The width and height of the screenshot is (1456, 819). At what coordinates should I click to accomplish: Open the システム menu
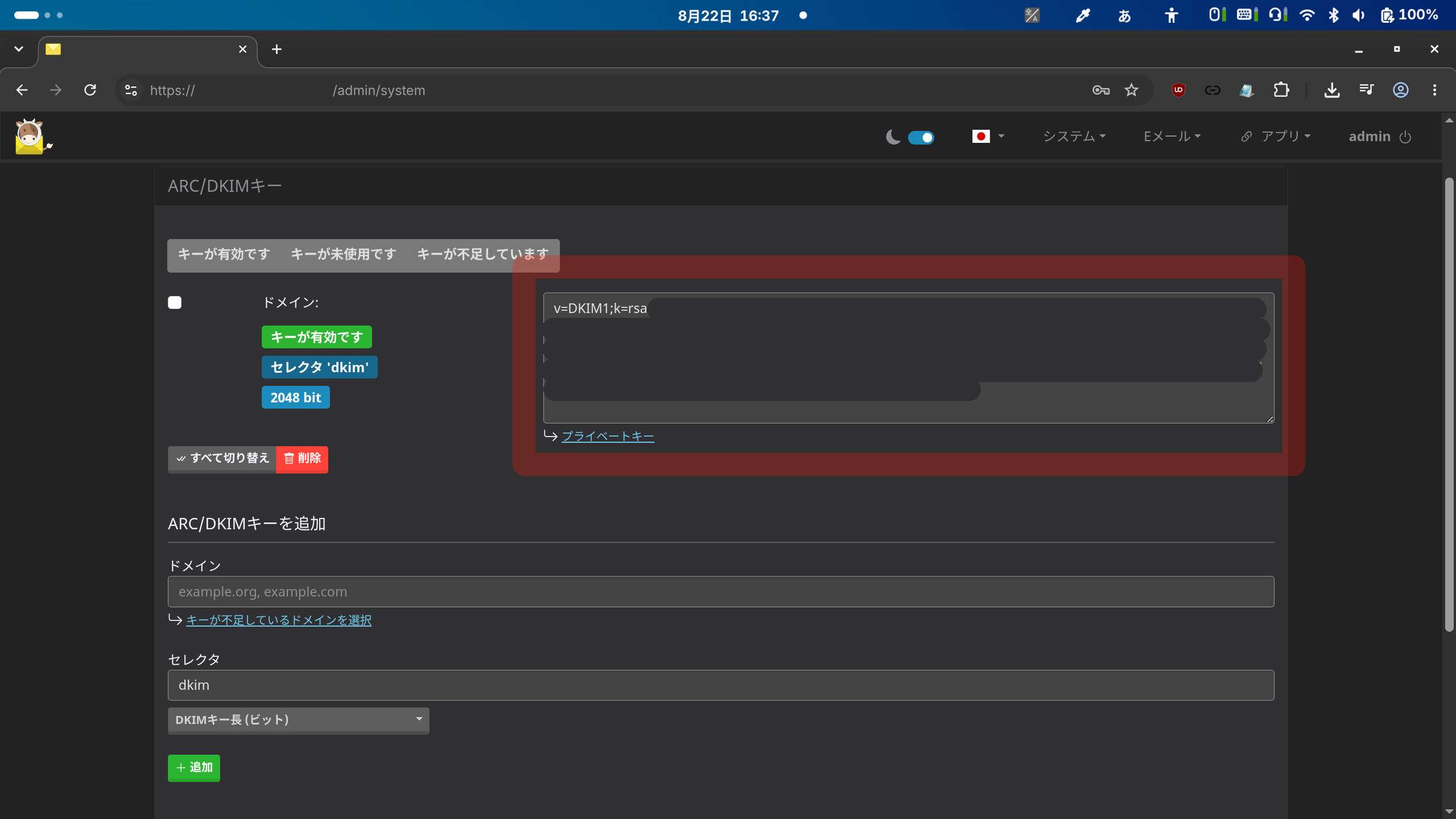(x=1074, y=137)
